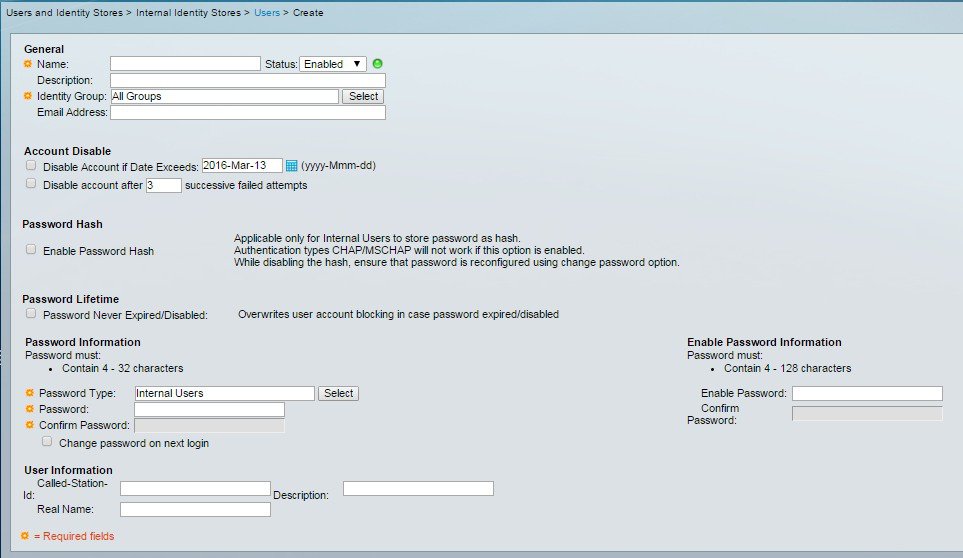Viewport: 963px width, 558px height.
Task: Click the green enabled status indicator
Action: coord(378,64)
